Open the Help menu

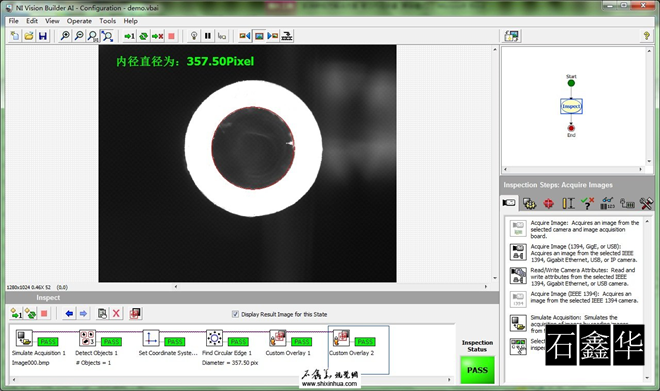[130, 21]
